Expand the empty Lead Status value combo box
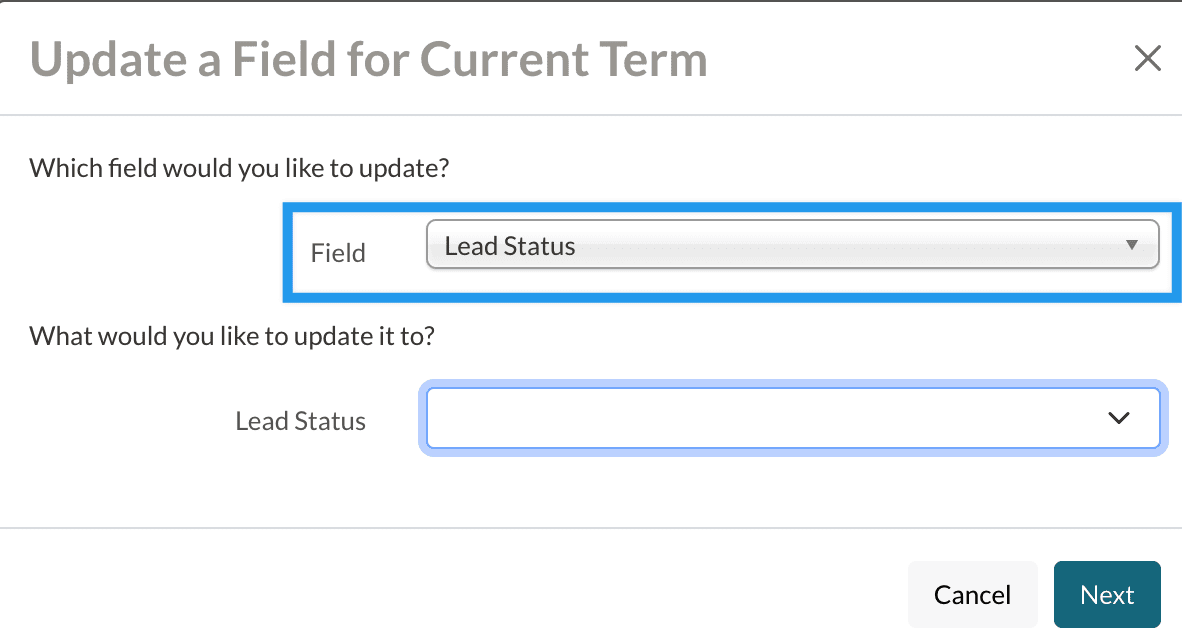Screen dimensions: 1182x642 792,418
